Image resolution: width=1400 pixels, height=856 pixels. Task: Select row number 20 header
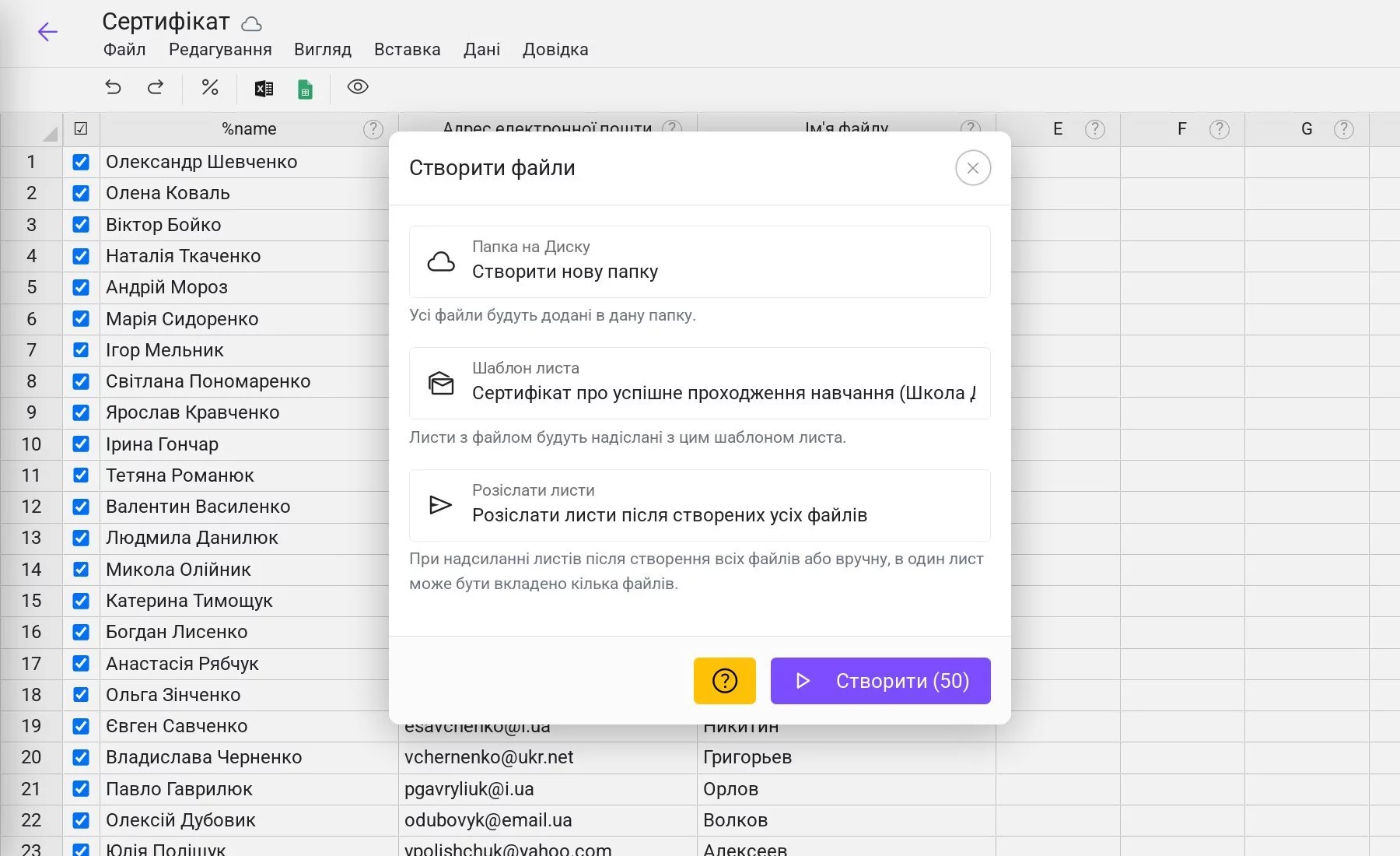coord(31,757)
